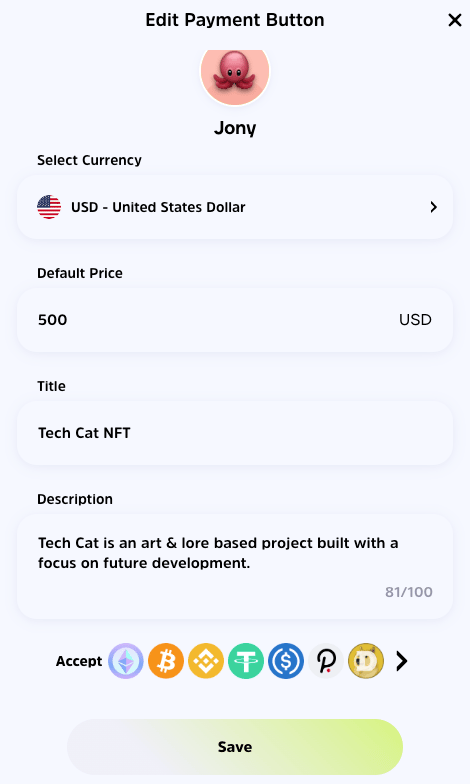Click inside the Description text area
This screenshot has height=784, width=470.
(x=235, y=566)
